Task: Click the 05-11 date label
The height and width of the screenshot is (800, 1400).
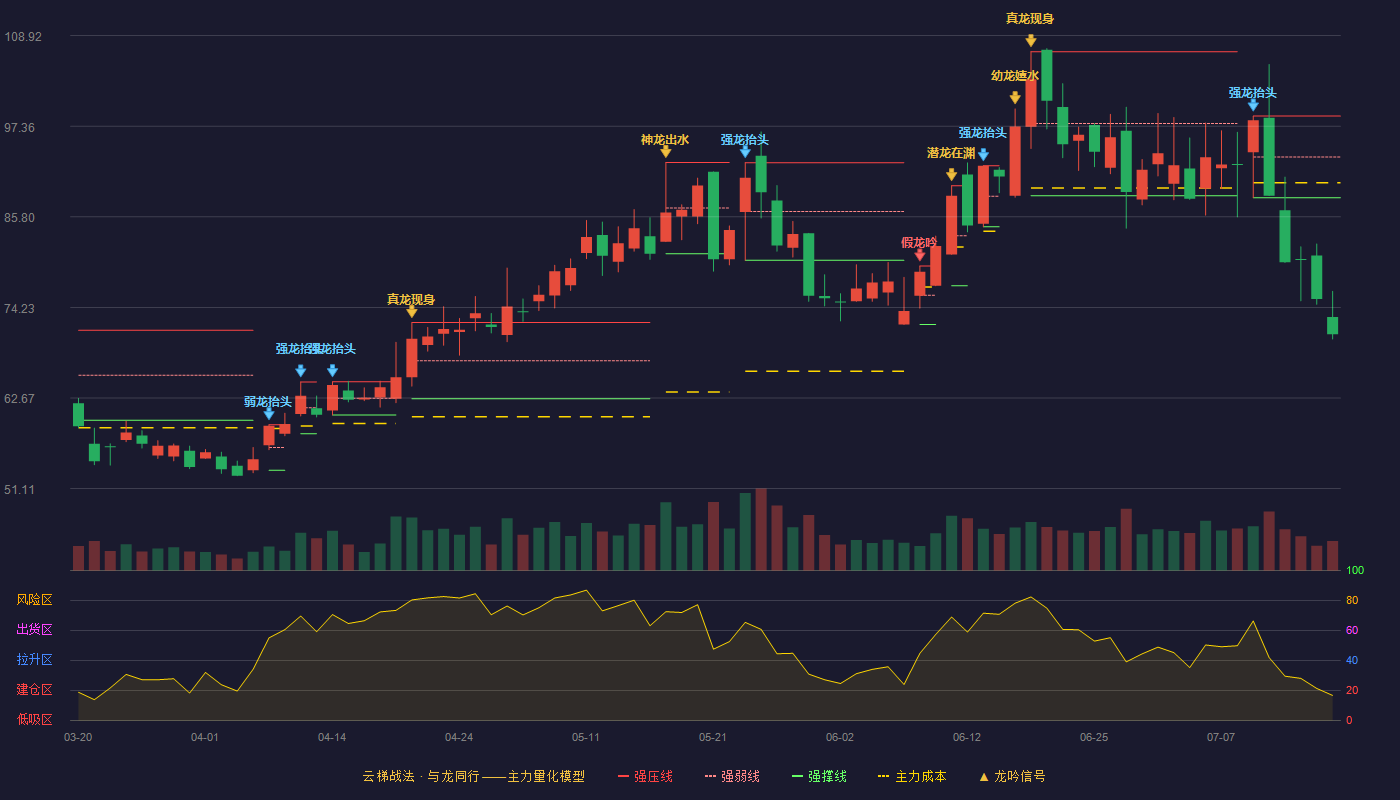Action: [x=586, y=737]
